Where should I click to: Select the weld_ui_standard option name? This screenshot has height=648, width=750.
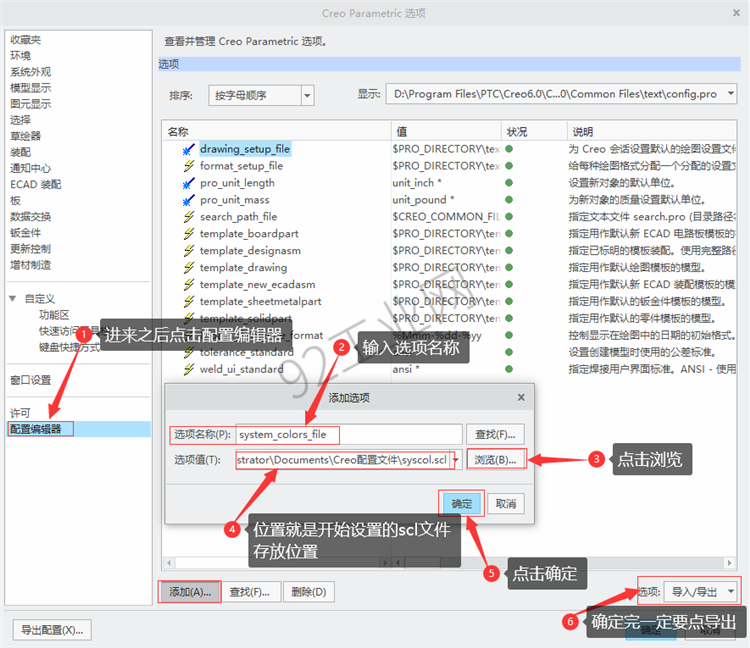(x=242, y=369)
